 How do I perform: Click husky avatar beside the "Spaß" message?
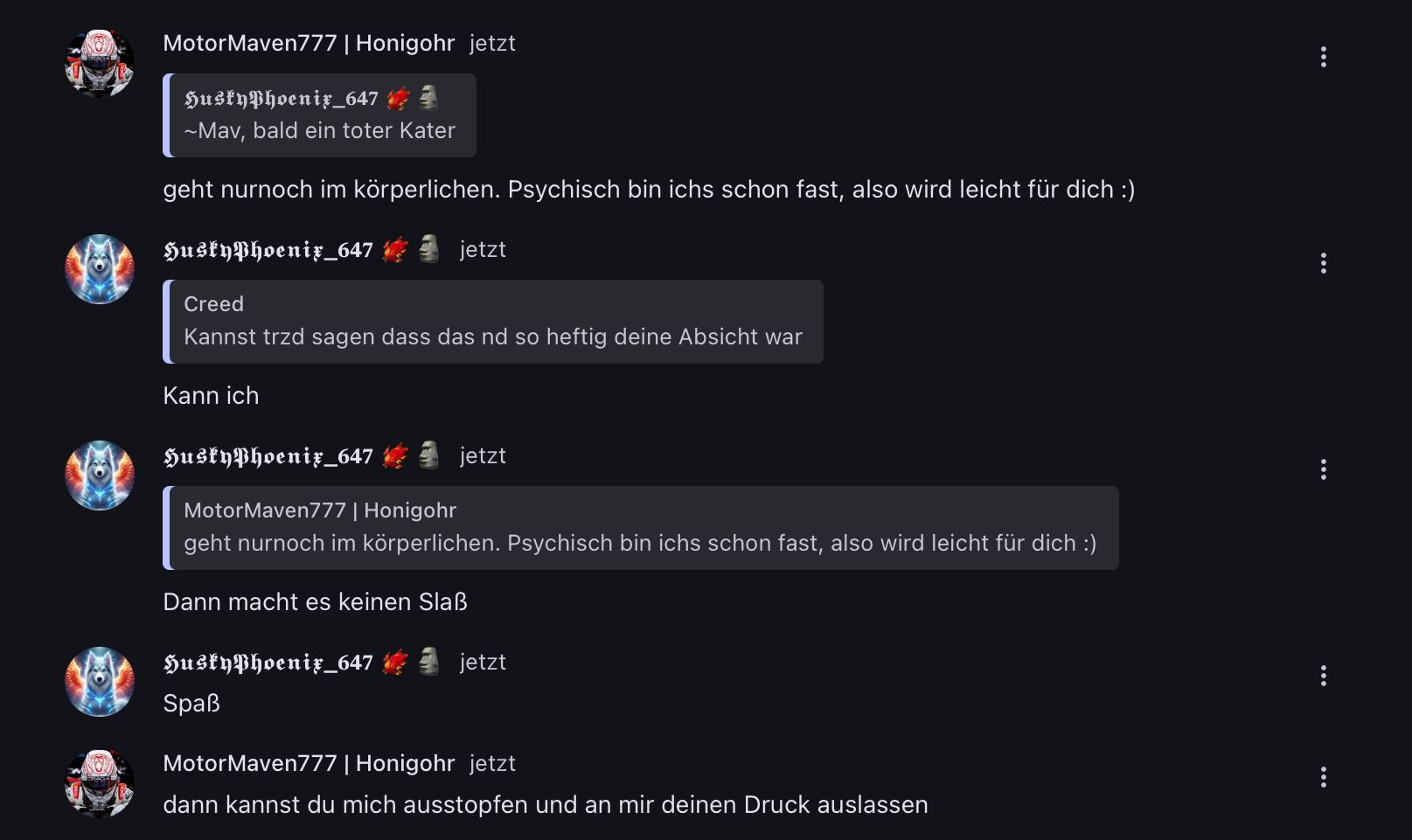100,682
